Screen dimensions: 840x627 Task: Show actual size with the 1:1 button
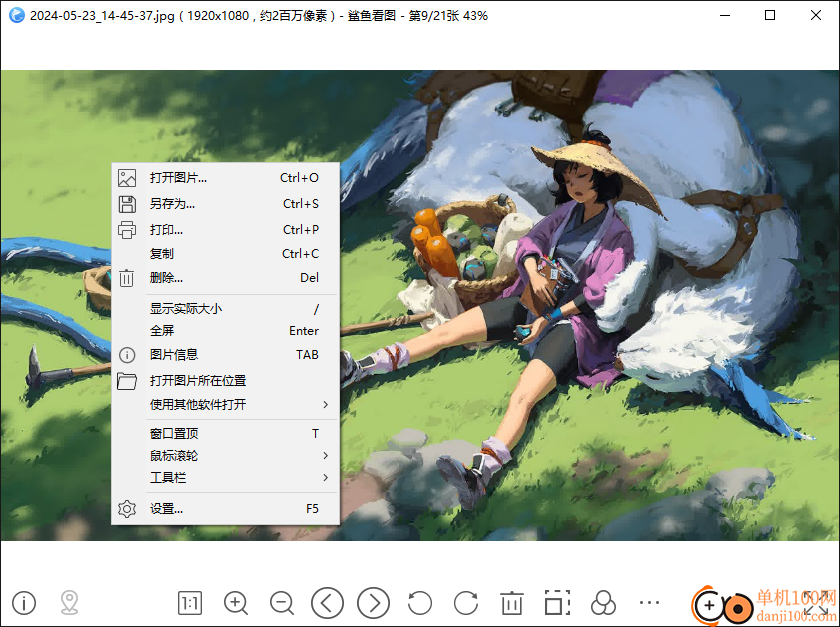(190, 603)
